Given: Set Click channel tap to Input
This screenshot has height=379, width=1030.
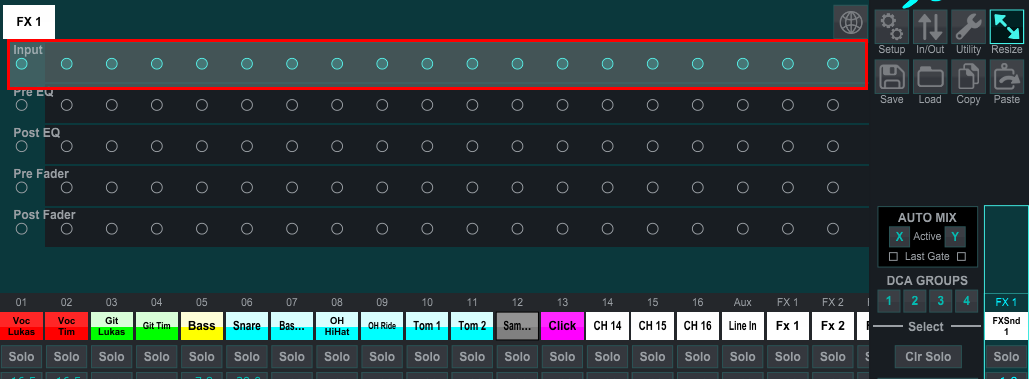Looking at the screenshot, I should click(562, 64).
